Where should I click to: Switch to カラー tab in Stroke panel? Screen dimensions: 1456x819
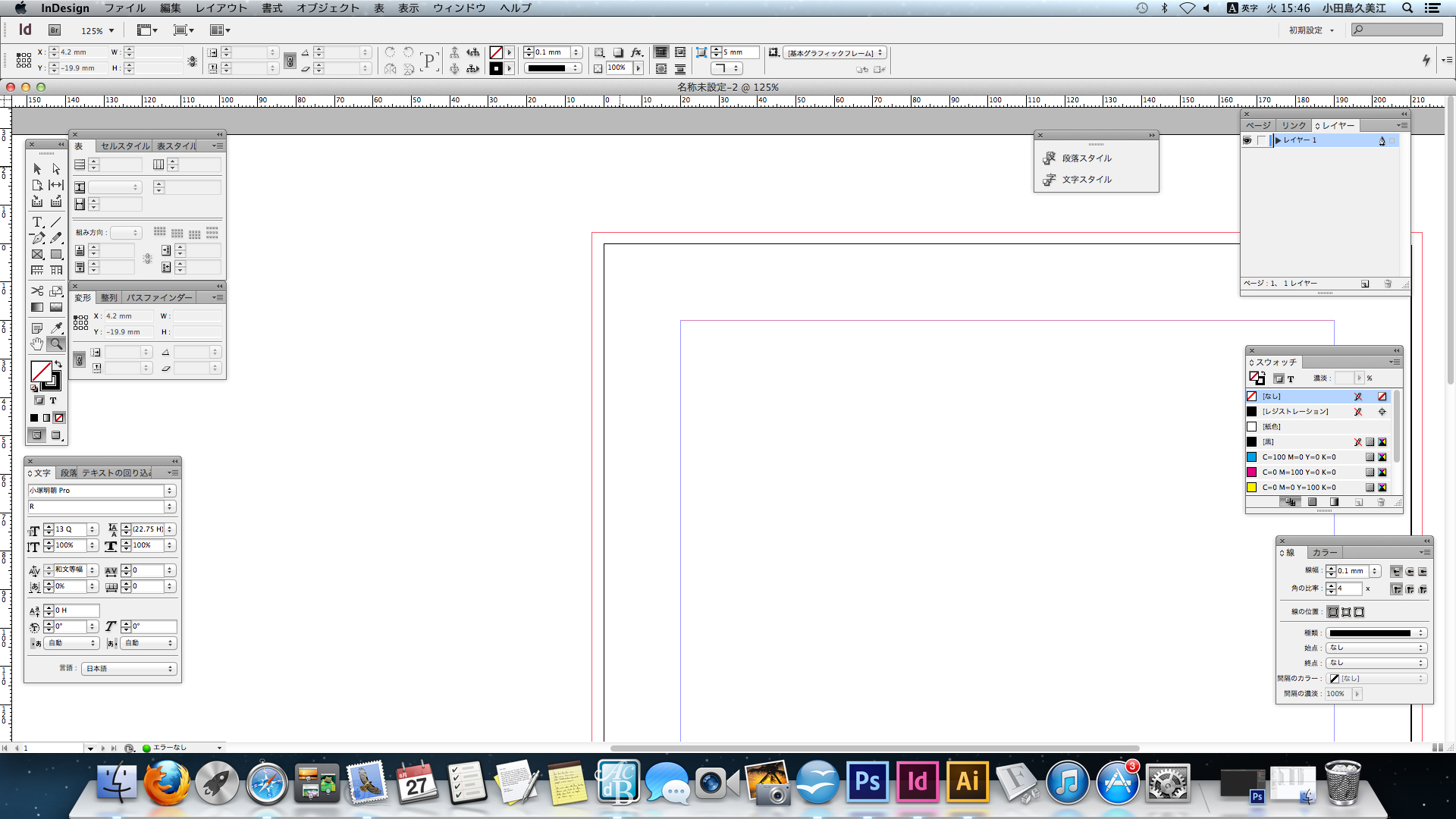(1325, 553)
